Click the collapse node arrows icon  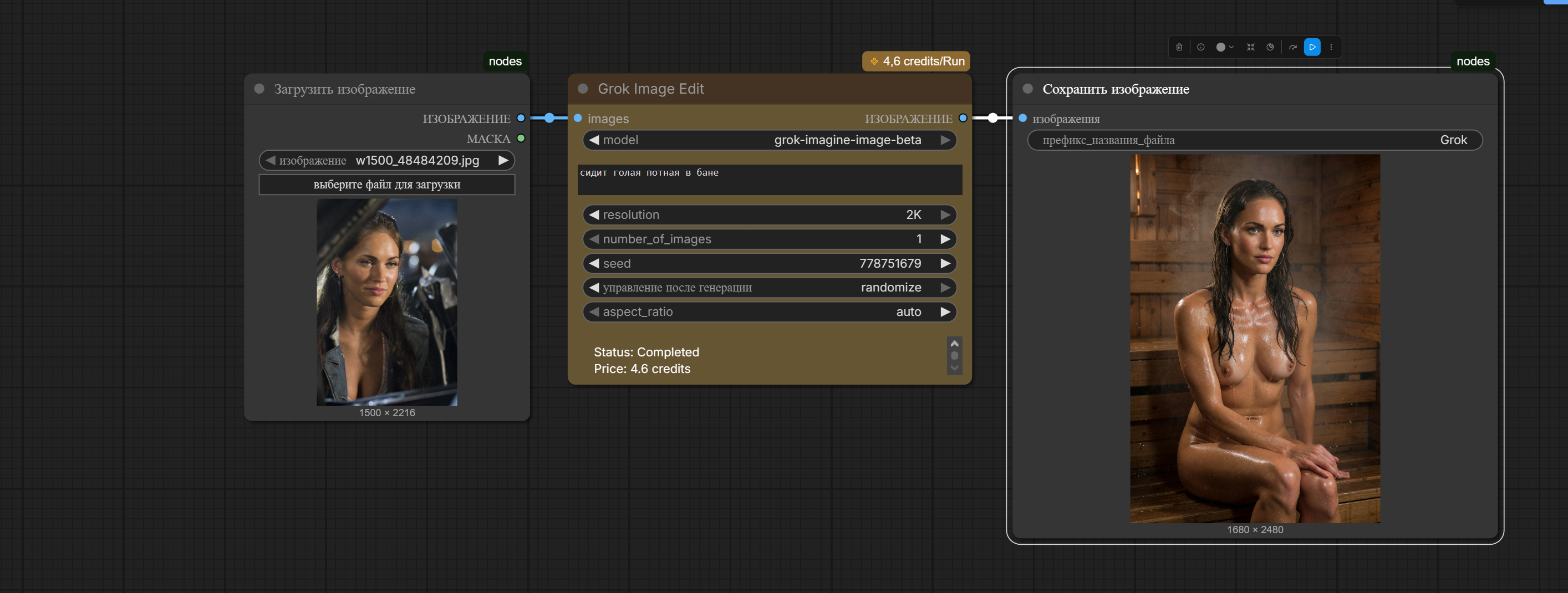coord(1250,47)
